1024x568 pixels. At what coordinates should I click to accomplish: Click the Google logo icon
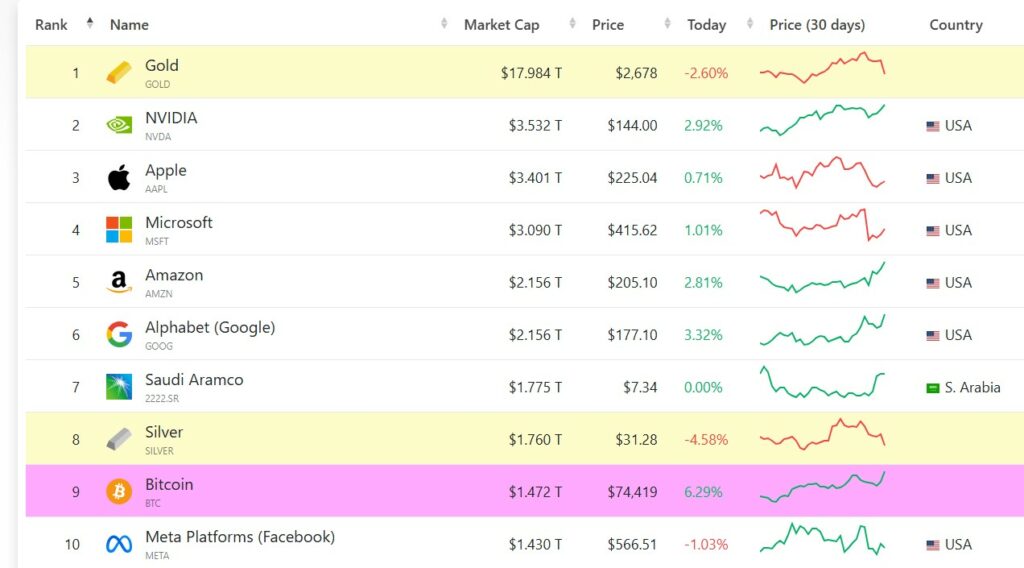point(119,335)
